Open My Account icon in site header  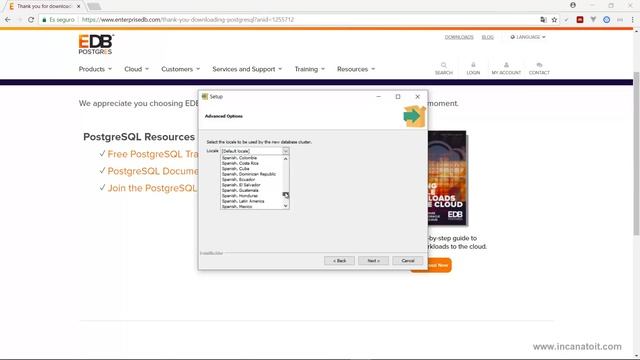506,65
